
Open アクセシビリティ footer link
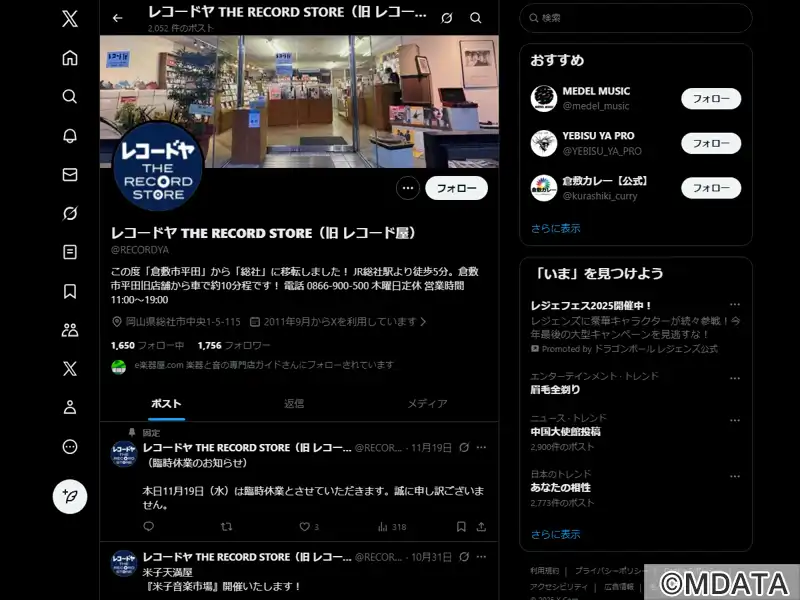(559, 587)
